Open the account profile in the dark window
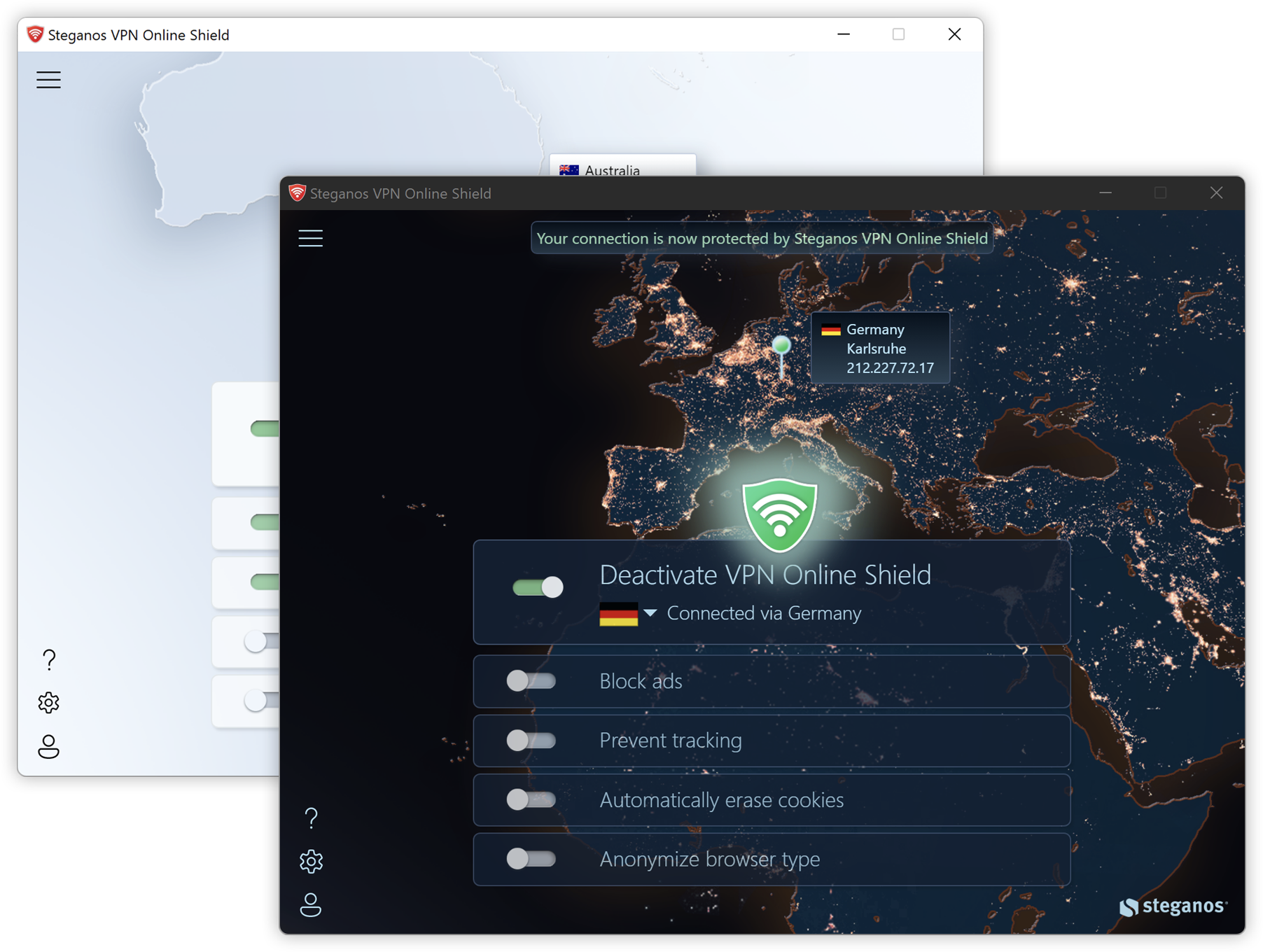Screen dimensions: 1263x952 tap(311, 904)
